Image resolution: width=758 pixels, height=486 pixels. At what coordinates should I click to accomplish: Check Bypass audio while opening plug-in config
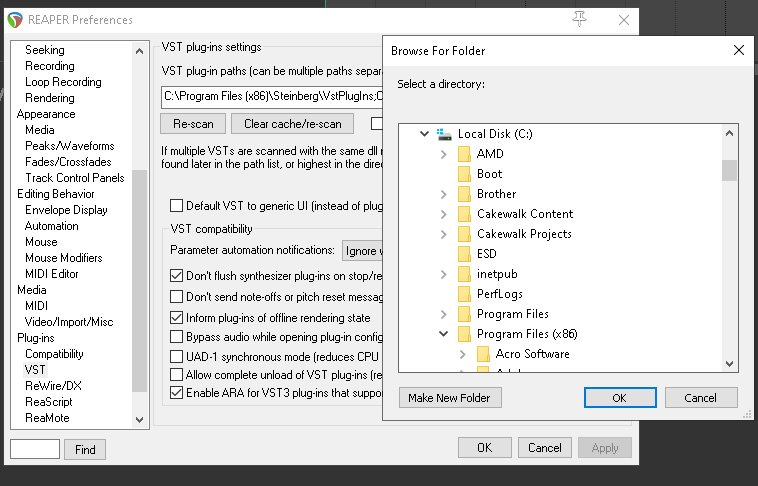pyautogui.click(x=176, y=337)
